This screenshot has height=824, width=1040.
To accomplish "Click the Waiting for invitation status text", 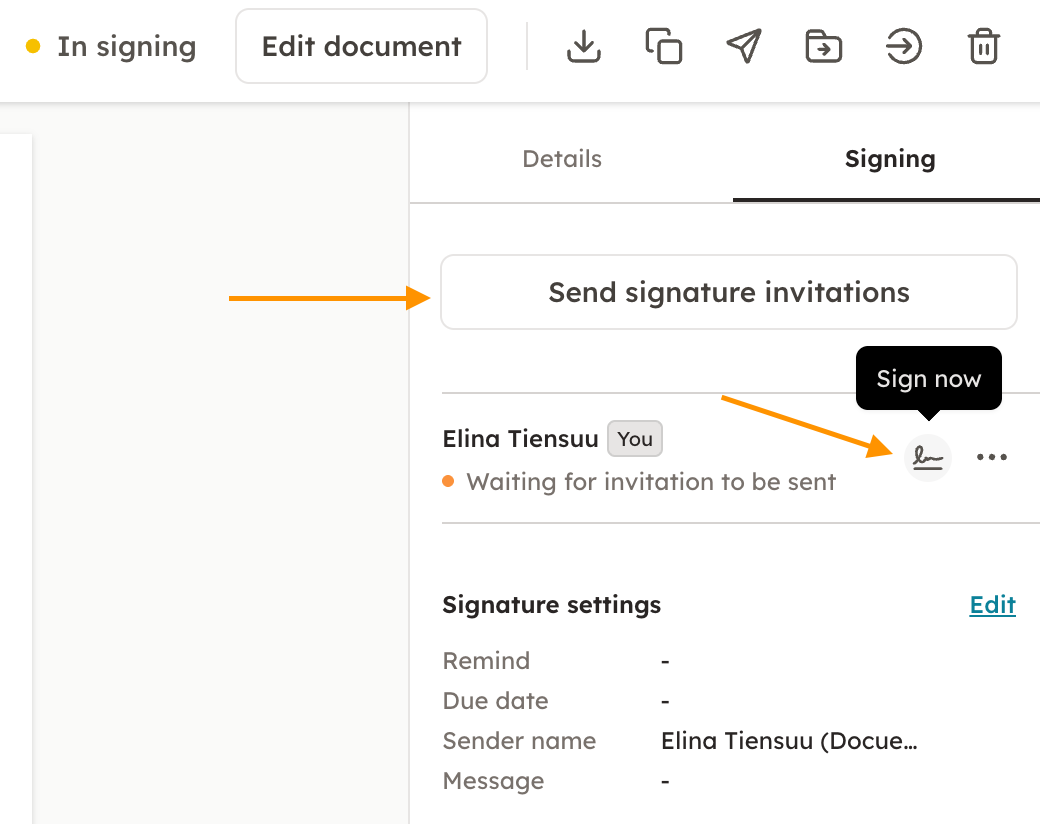I will point(651,482).
